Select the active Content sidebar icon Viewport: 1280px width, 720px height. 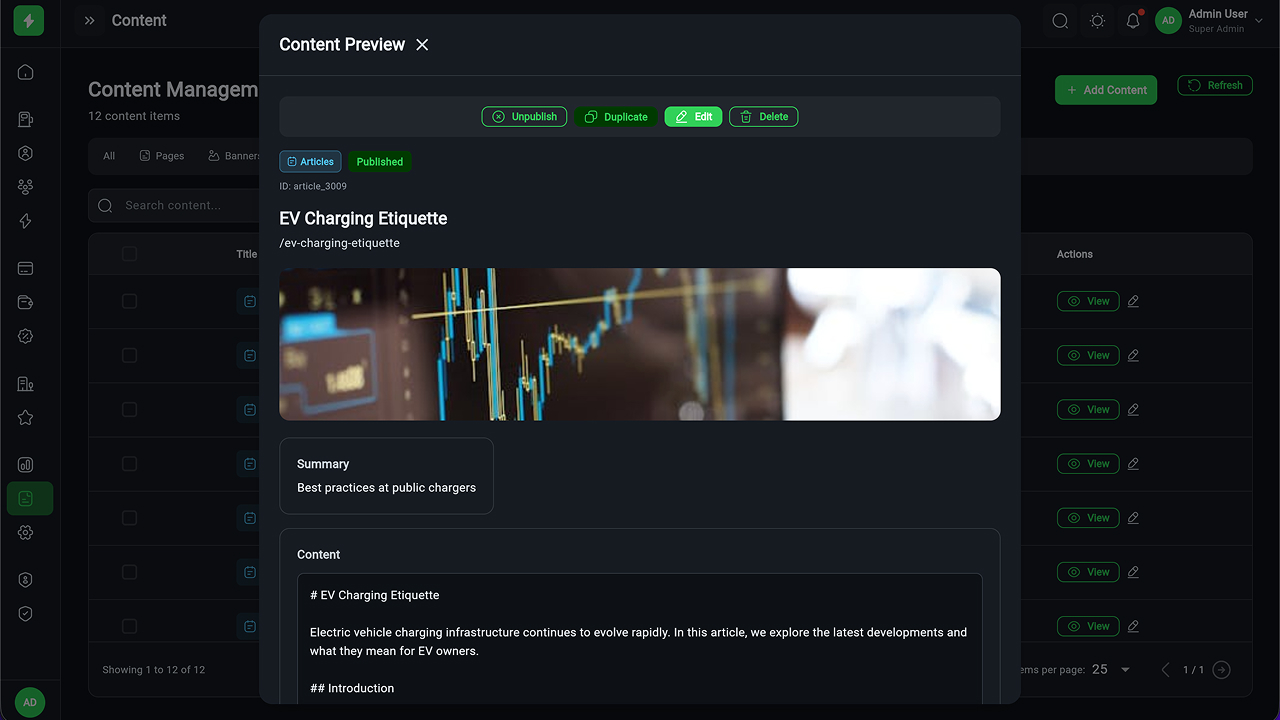pyautogui.click(x=29, y=498)
